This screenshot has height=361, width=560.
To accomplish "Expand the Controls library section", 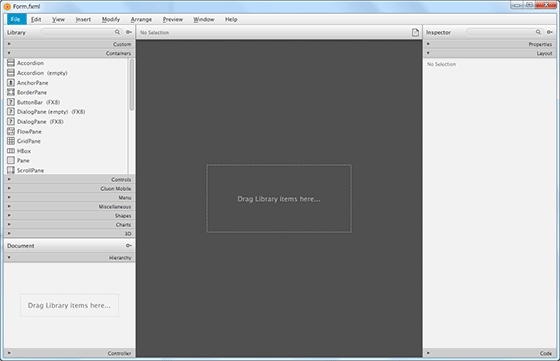I will 69,179.
